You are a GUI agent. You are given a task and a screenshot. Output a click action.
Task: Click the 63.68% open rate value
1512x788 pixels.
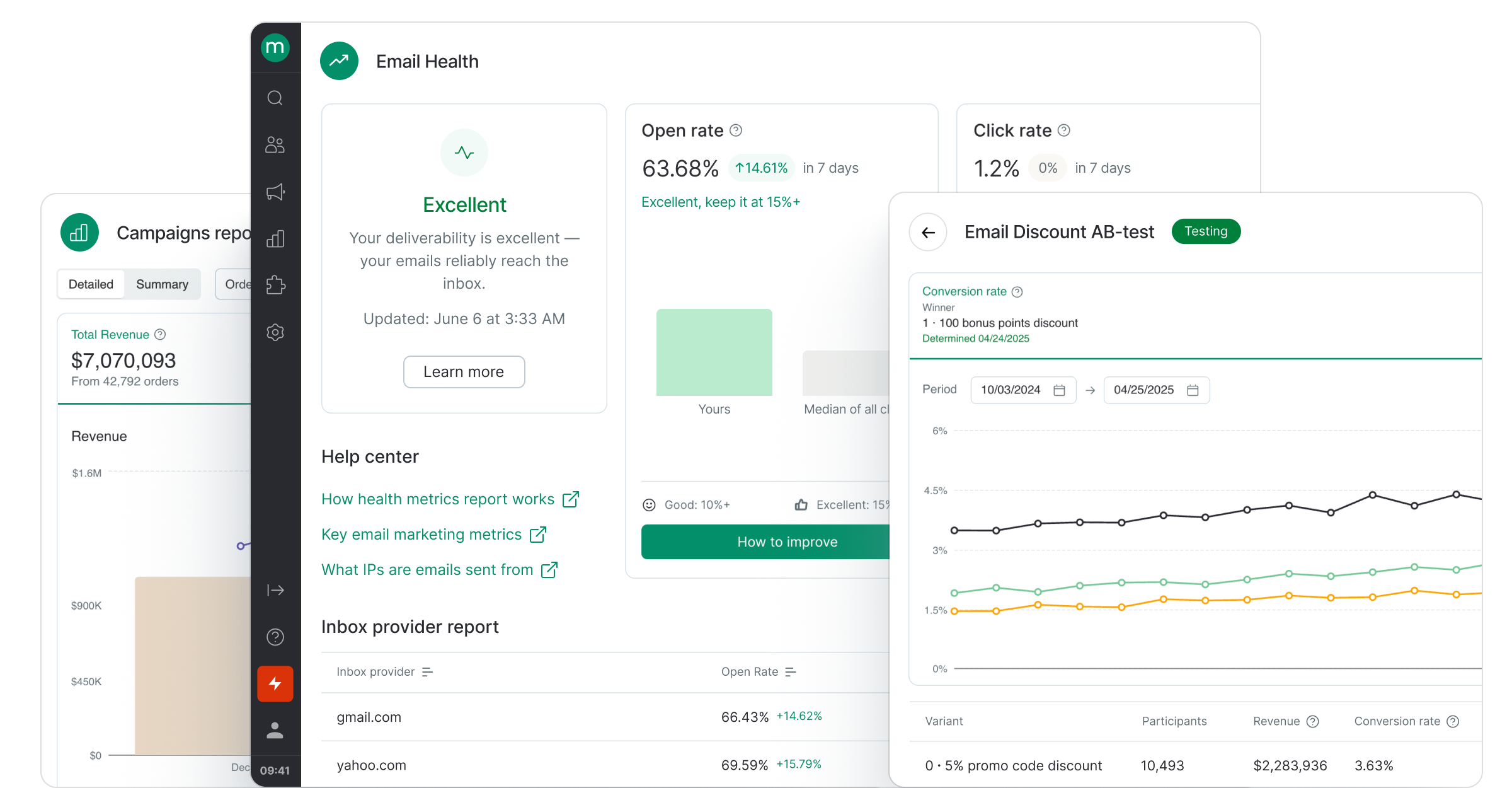(680, 168)
